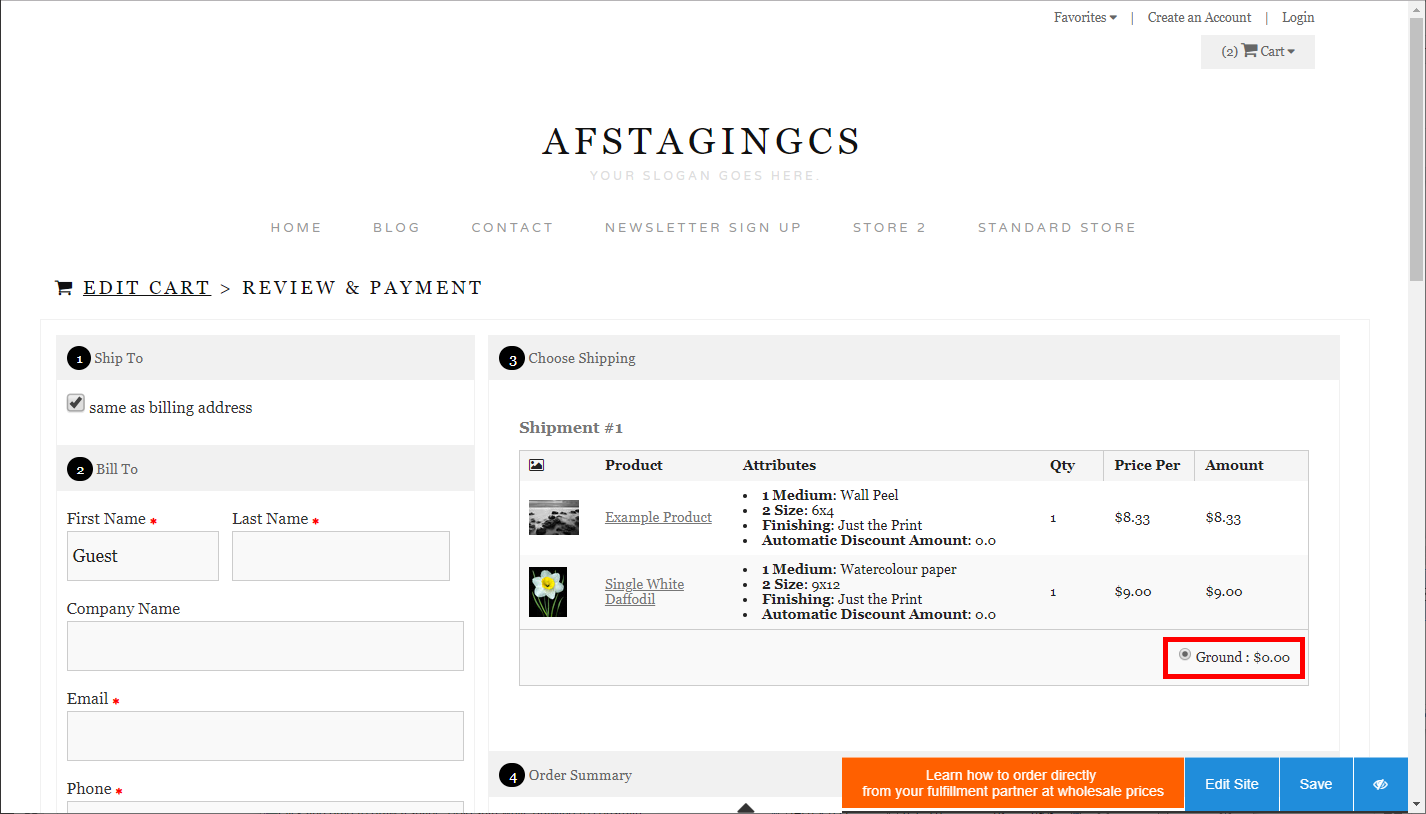The height and width of the screenshot is (814, 1426).
Task: Navigate to Standard Store menu item
Action: (1056, 228)
